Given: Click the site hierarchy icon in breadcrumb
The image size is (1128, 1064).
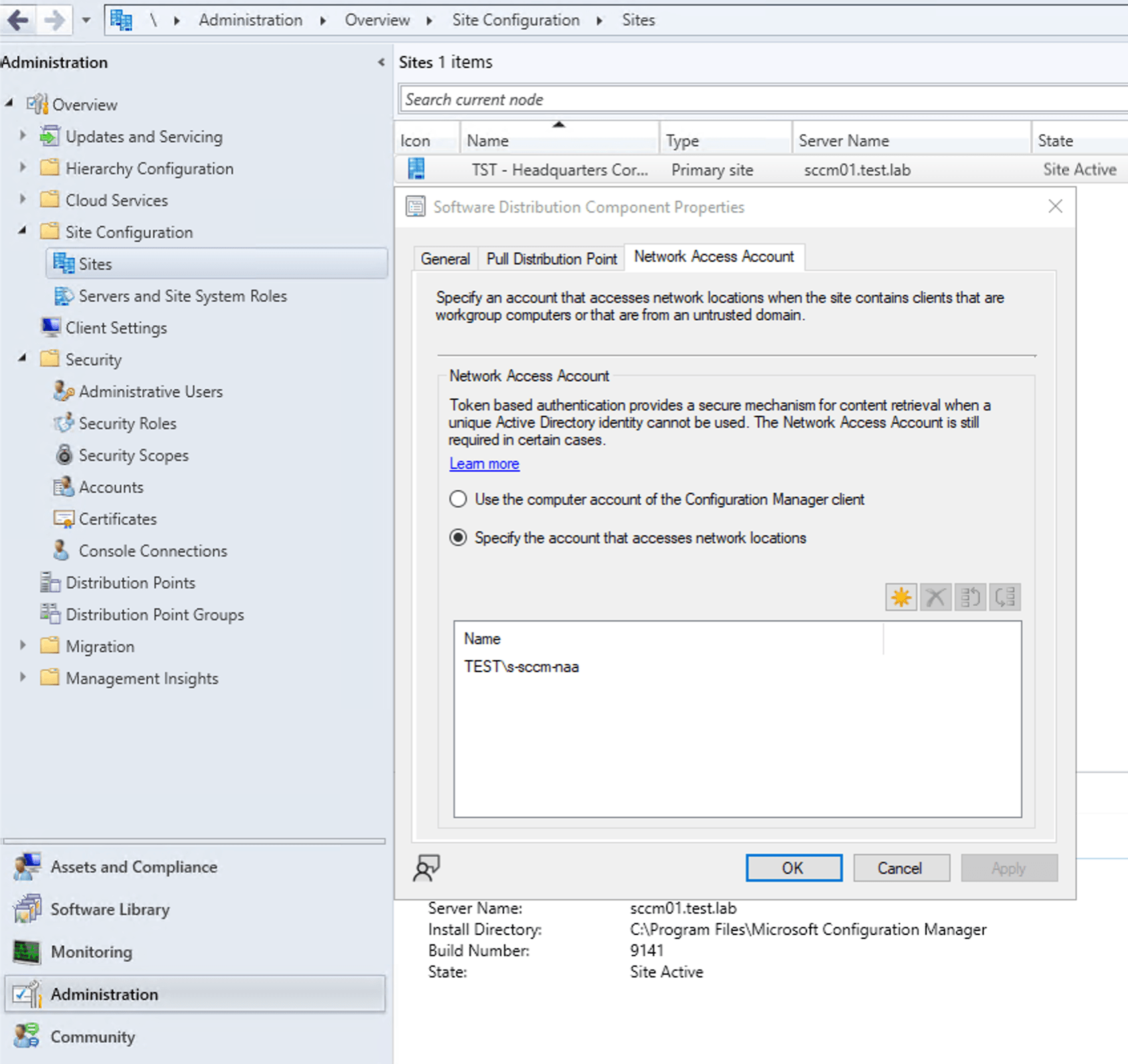Looking at the screenshot, I should coord(121,20).
